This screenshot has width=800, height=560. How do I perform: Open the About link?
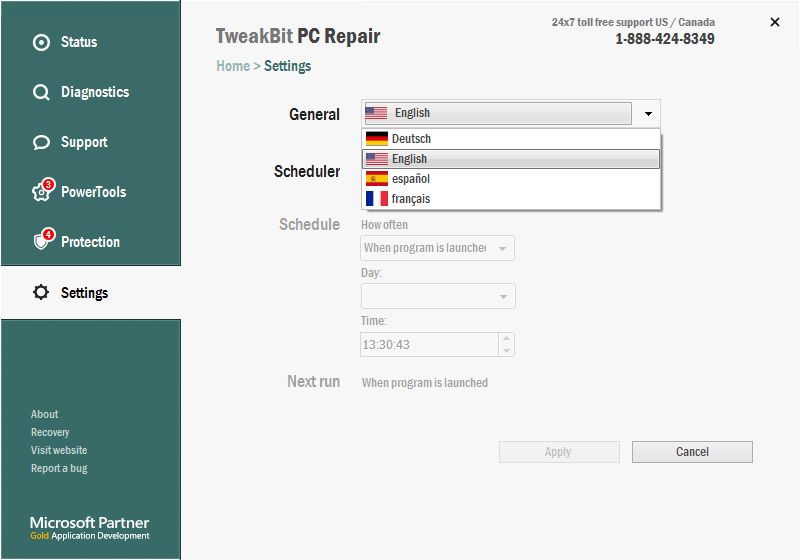[44, 414]
